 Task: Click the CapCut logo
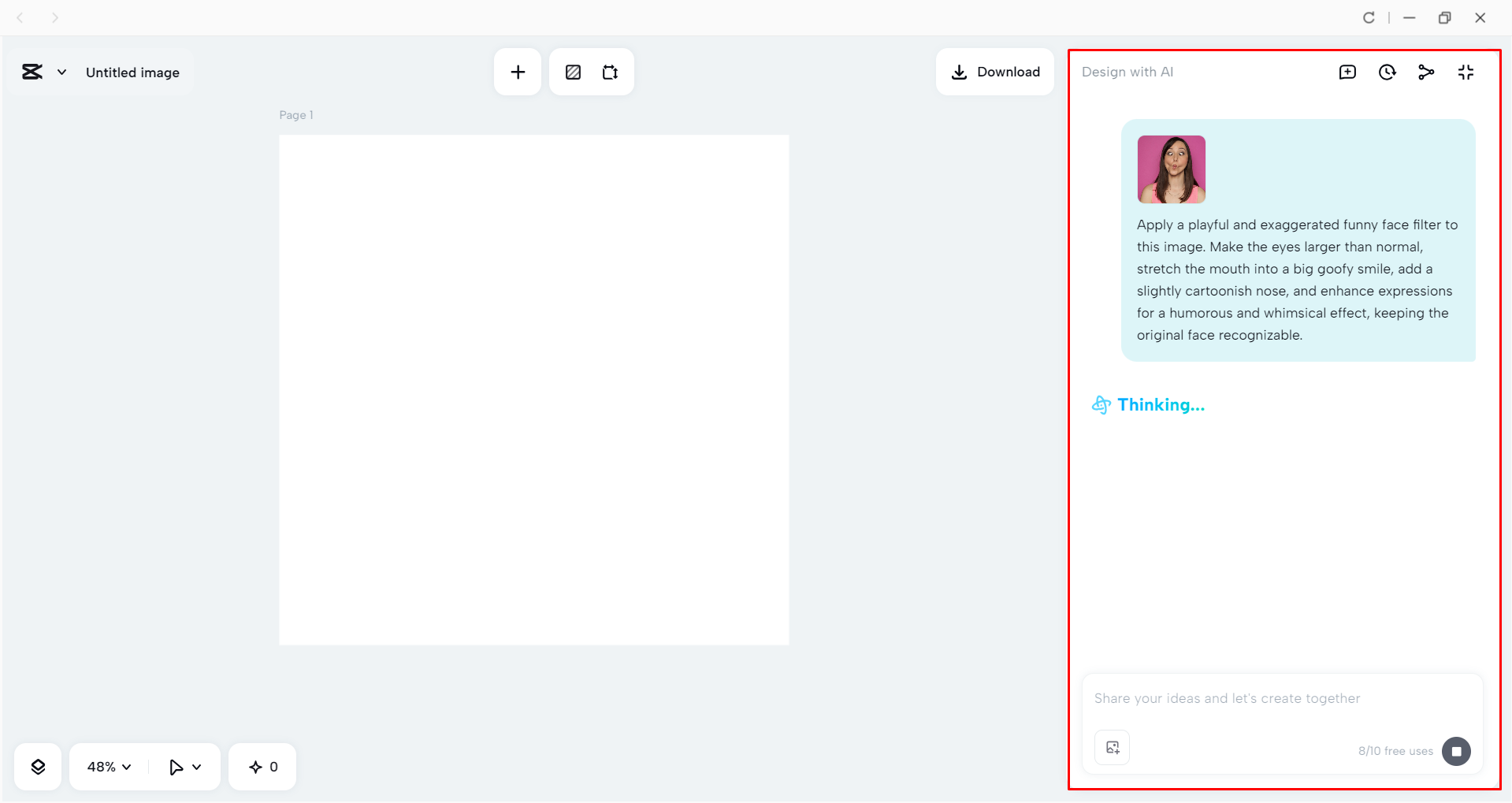pos(32,72)
